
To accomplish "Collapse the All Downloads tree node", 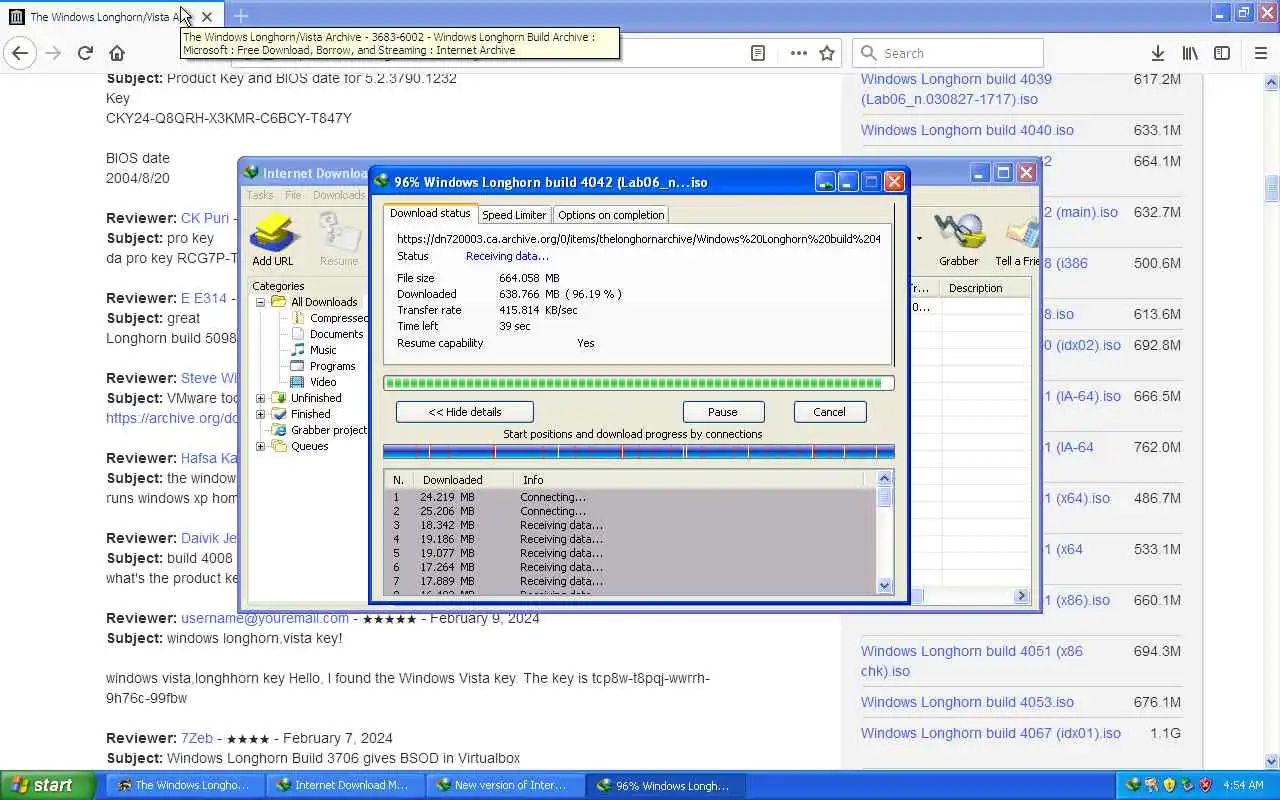I will coord(260,302).
